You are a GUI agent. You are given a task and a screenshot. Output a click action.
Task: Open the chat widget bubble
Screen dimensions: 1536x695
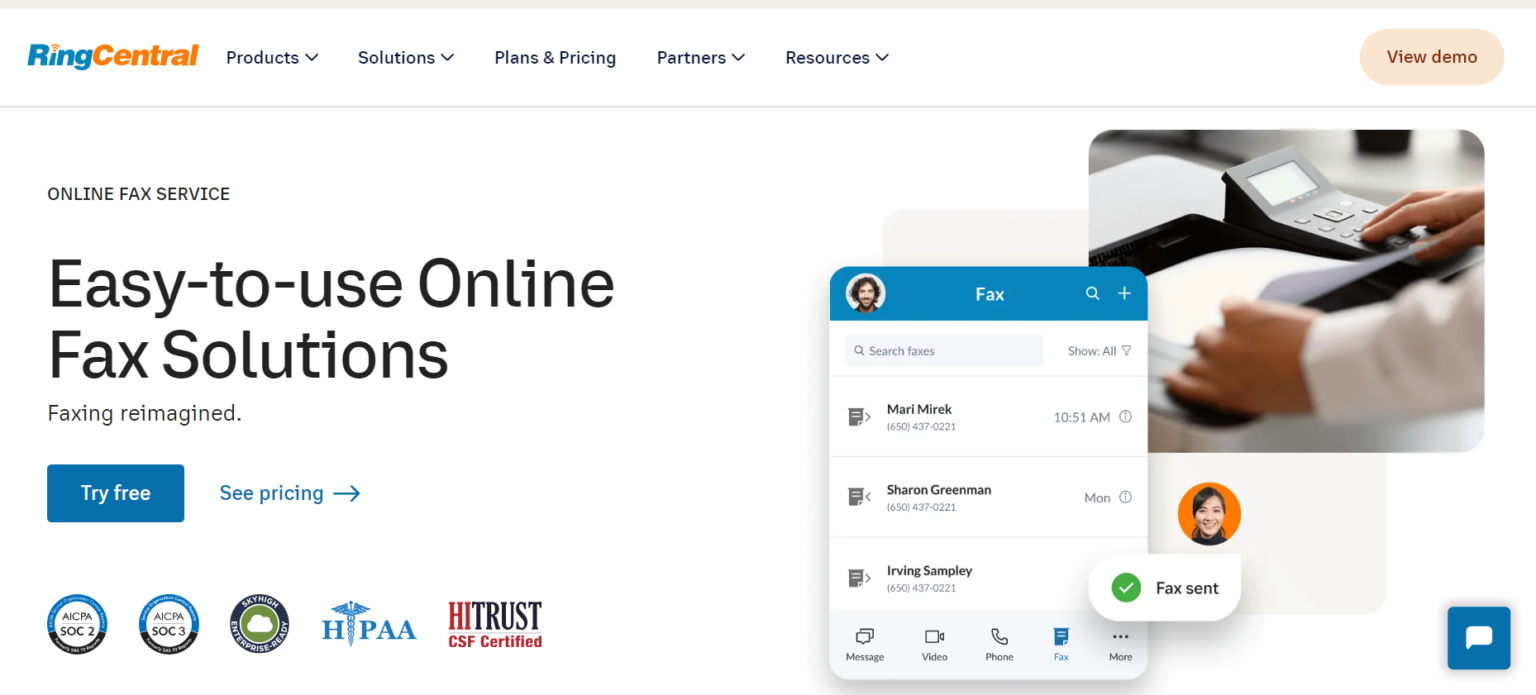1478,637
